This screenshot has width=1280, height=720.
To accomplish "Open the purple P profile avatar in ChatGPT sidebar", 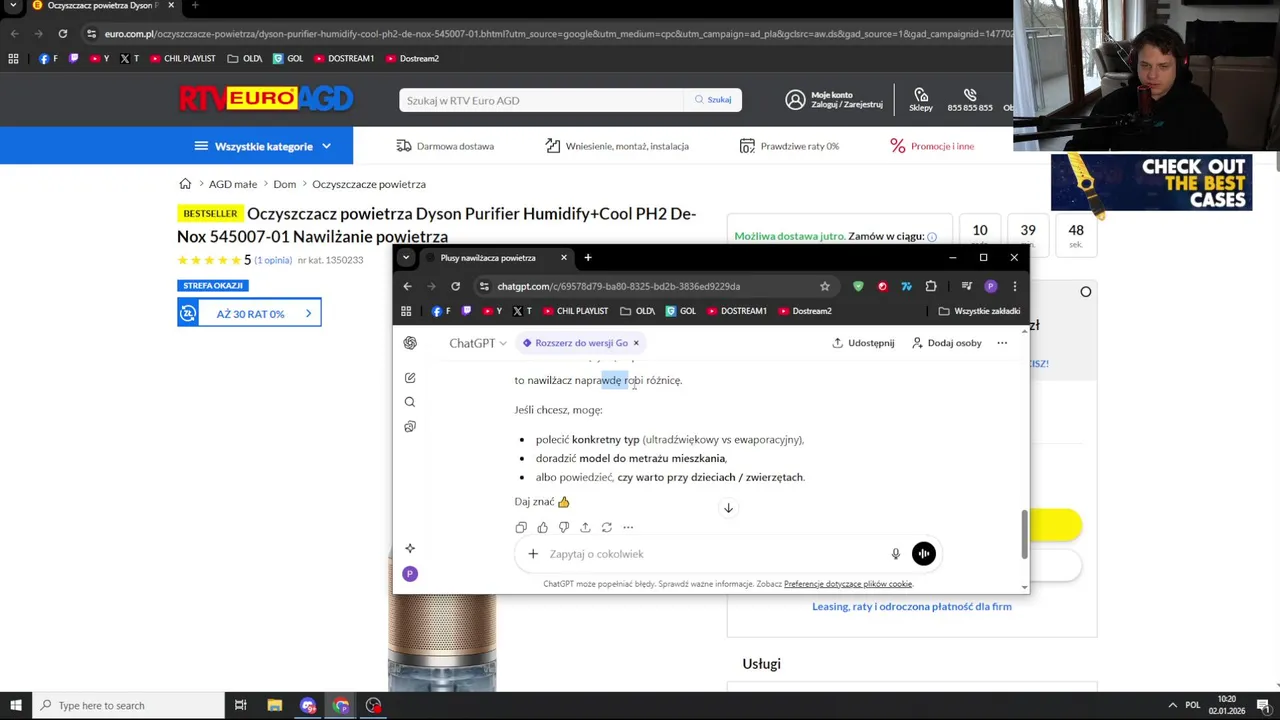I will coord(410,573).
